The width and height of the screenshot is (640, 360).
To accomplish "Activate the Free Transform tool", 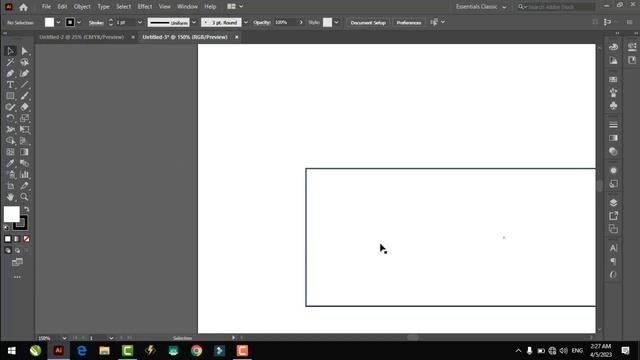I will (x=24, y=129).
